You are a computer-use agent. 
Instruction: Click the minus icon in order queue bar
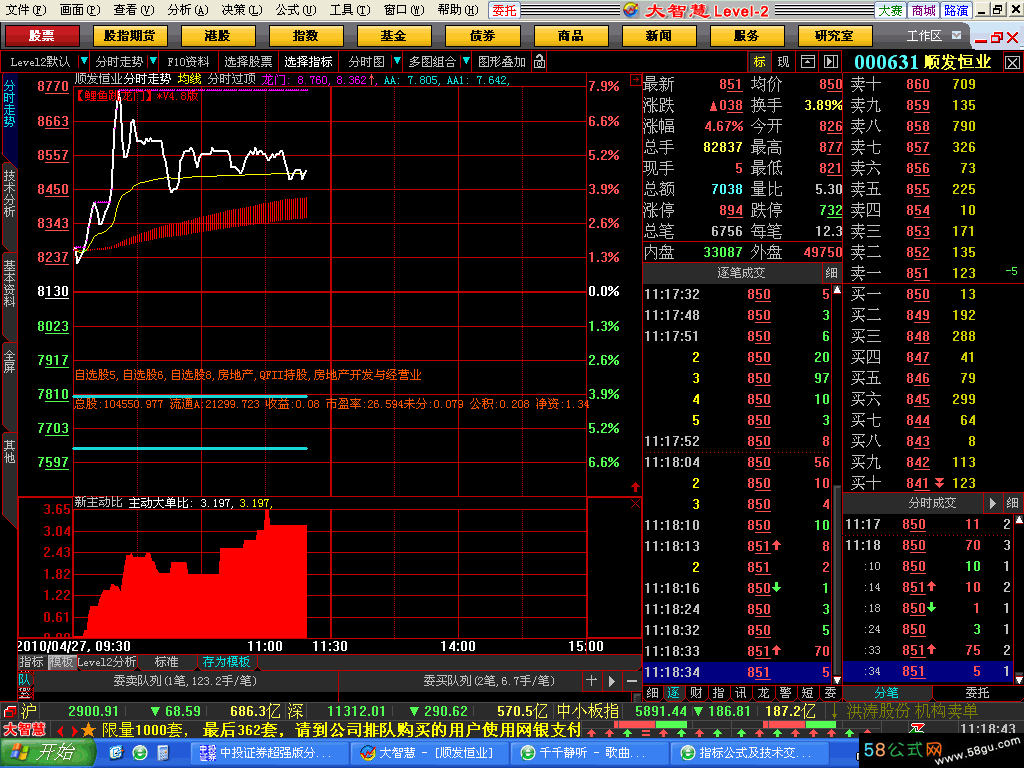[632, 680]
